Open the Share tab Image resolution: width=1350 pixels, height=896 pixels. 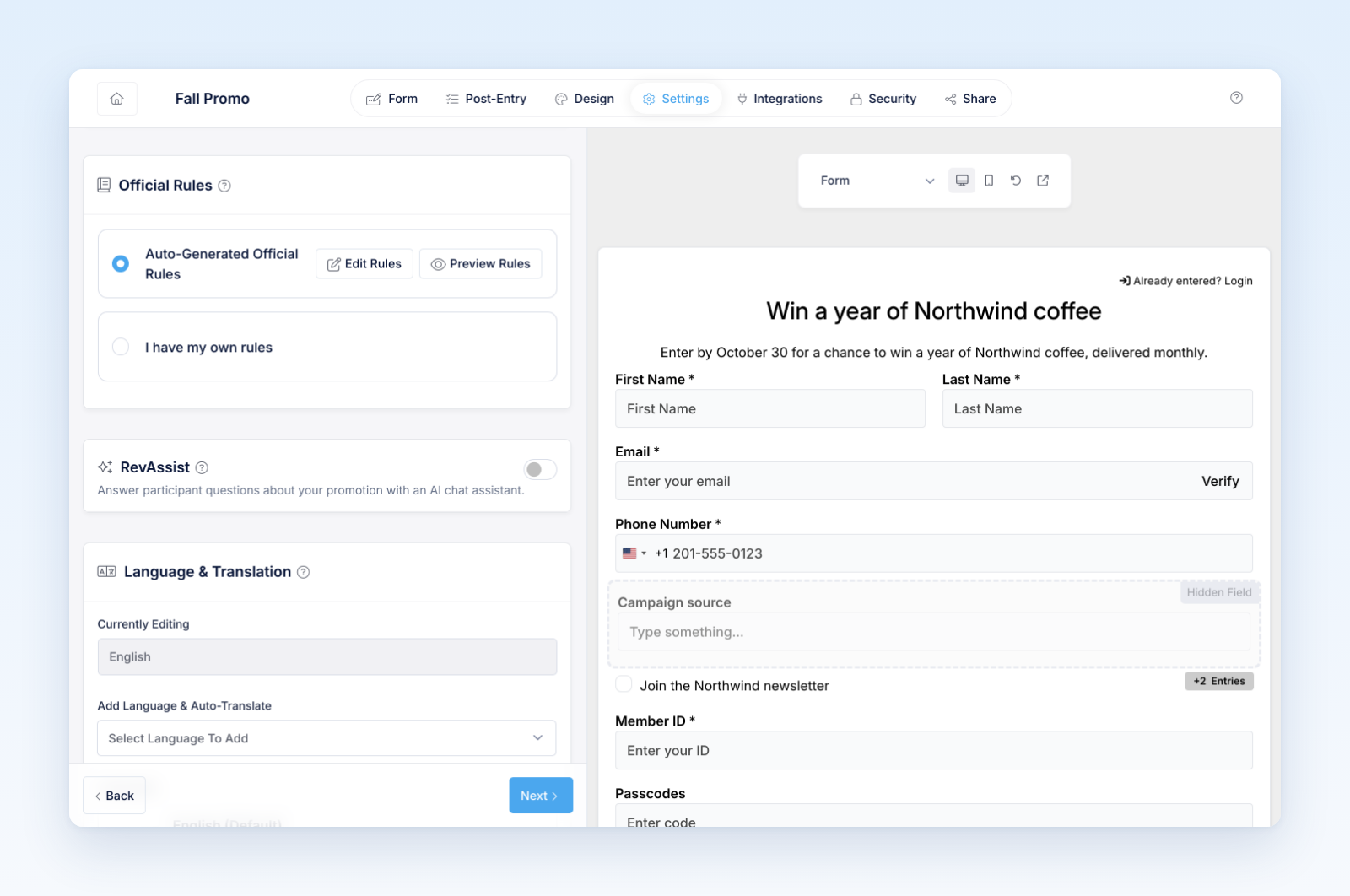[x=970, y=99]
